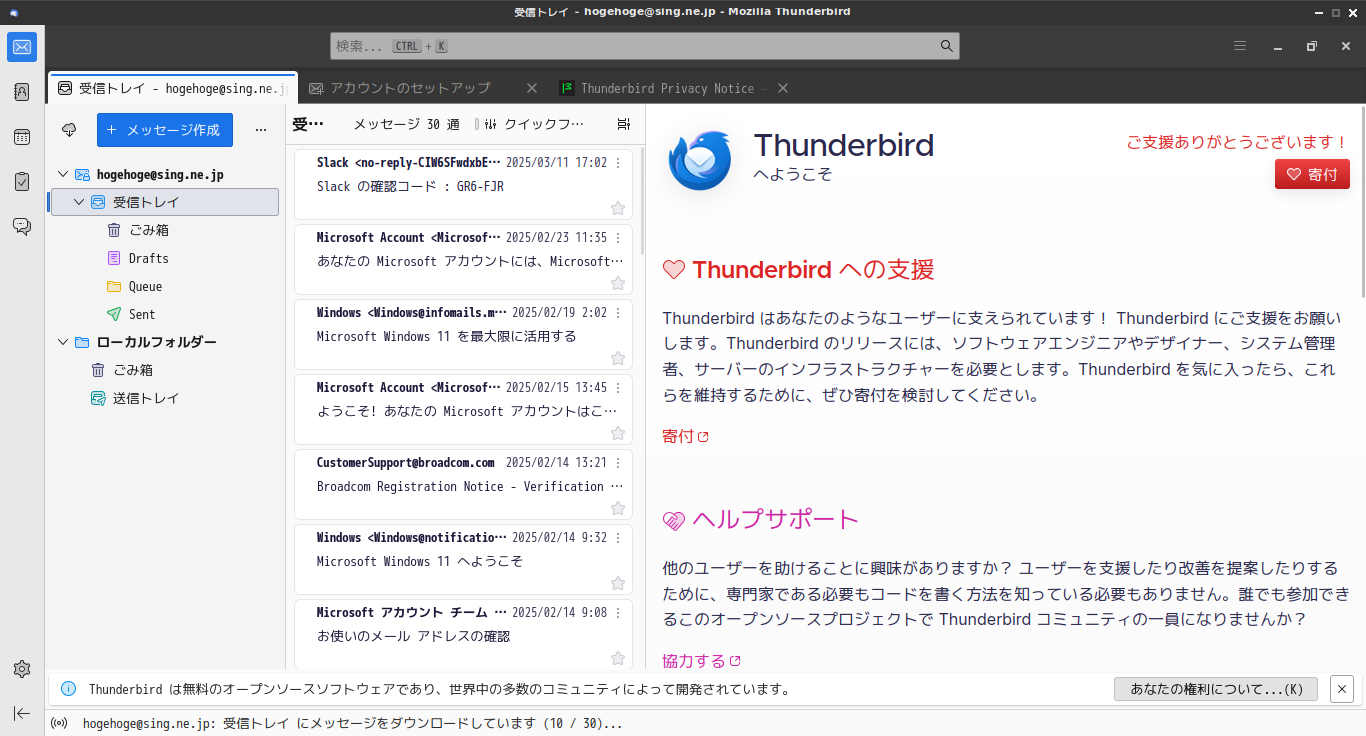Select the 受信トレイ folder row
Screen dimensions: 1366x736
point(165,202)
